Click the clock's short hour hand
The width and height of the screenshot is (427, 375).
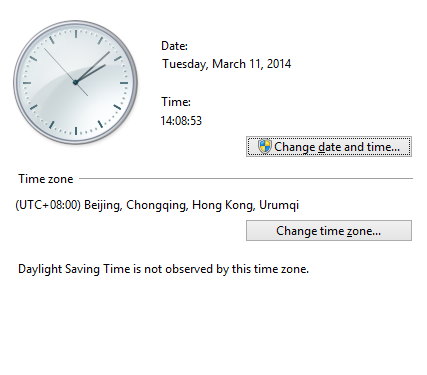point(91,73)
